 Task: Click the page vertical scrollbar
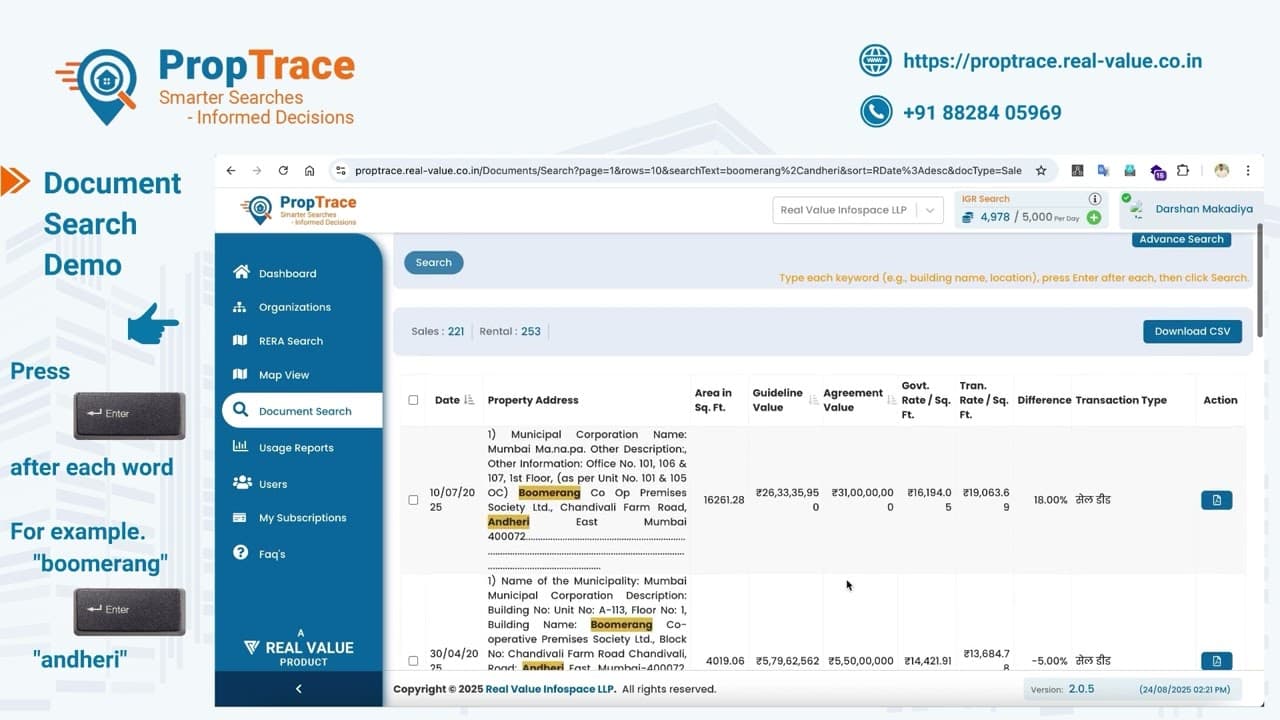click(1259, 280)
